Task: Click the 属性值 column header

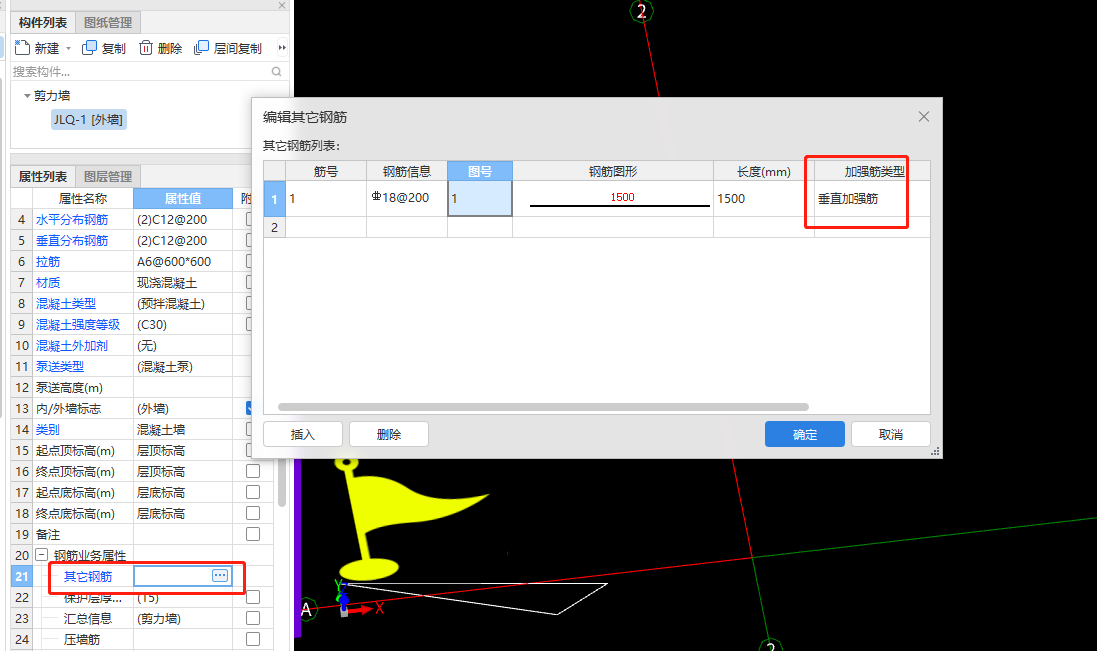Action: point(183,199)
